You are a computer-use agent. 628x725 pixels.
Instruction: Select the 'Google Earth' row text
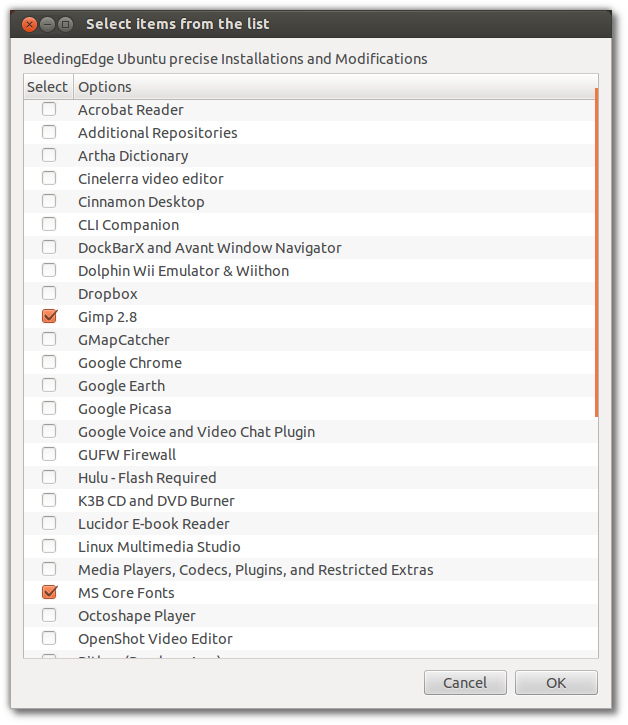(x=121, y=386)
